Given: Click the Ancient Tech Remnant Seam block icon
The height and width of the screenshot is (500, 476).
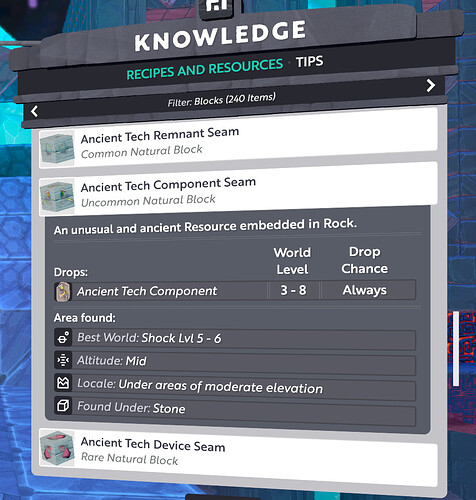Looking at the screenshot, I should click(x=57, y=149).
